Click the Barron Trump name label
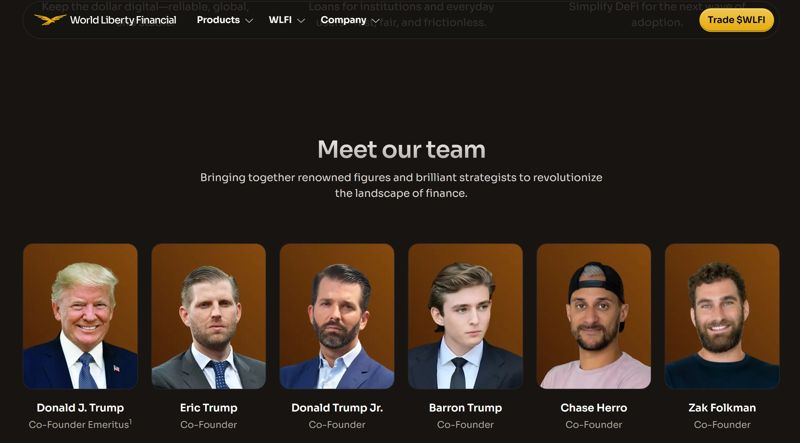 pyautogui.click(x=465, y=408)
